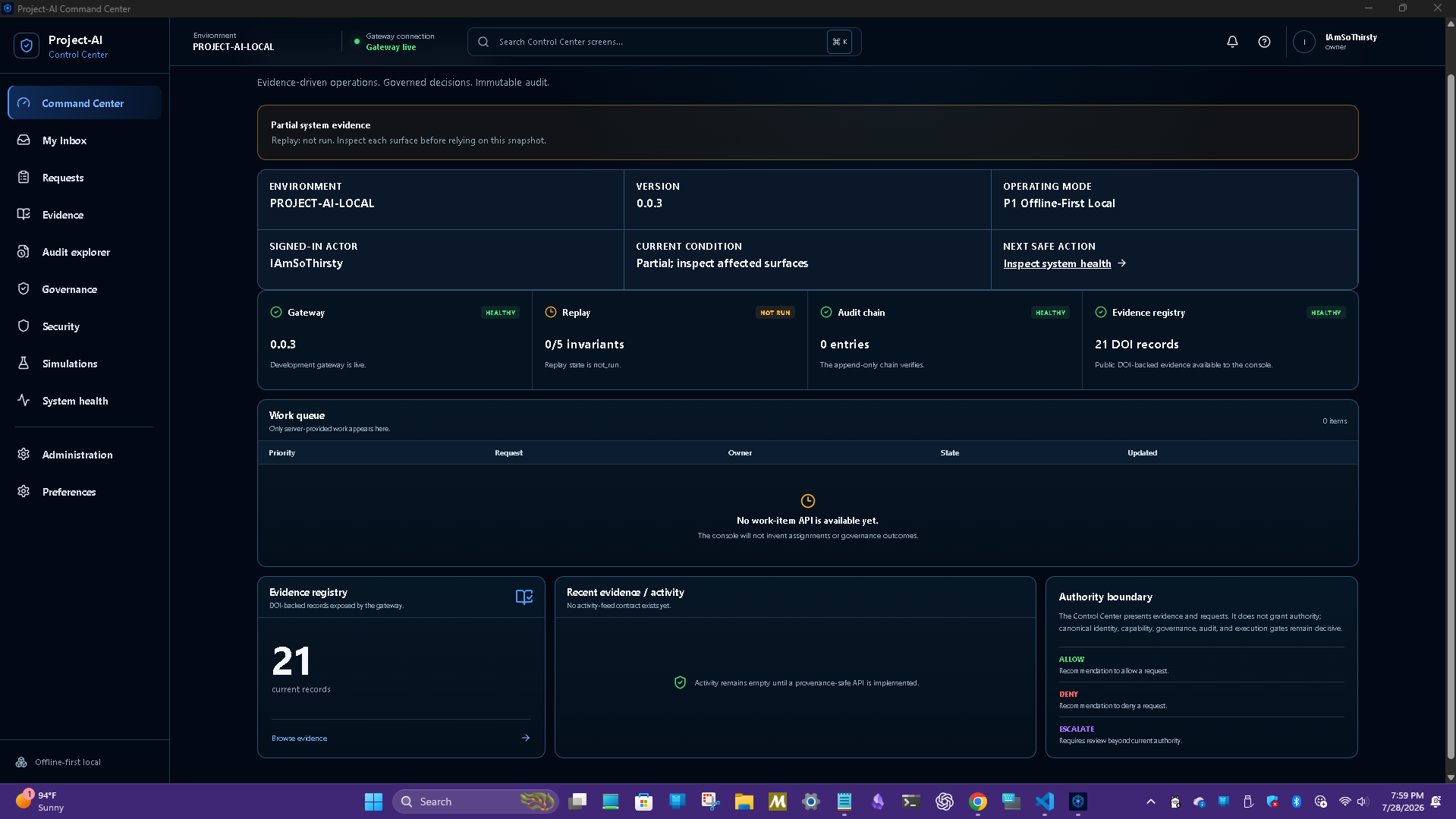This screenshot has height=819, width=1456.
Task: Click the page vertical scrollbar
Action: click(x=1451, y=416)
